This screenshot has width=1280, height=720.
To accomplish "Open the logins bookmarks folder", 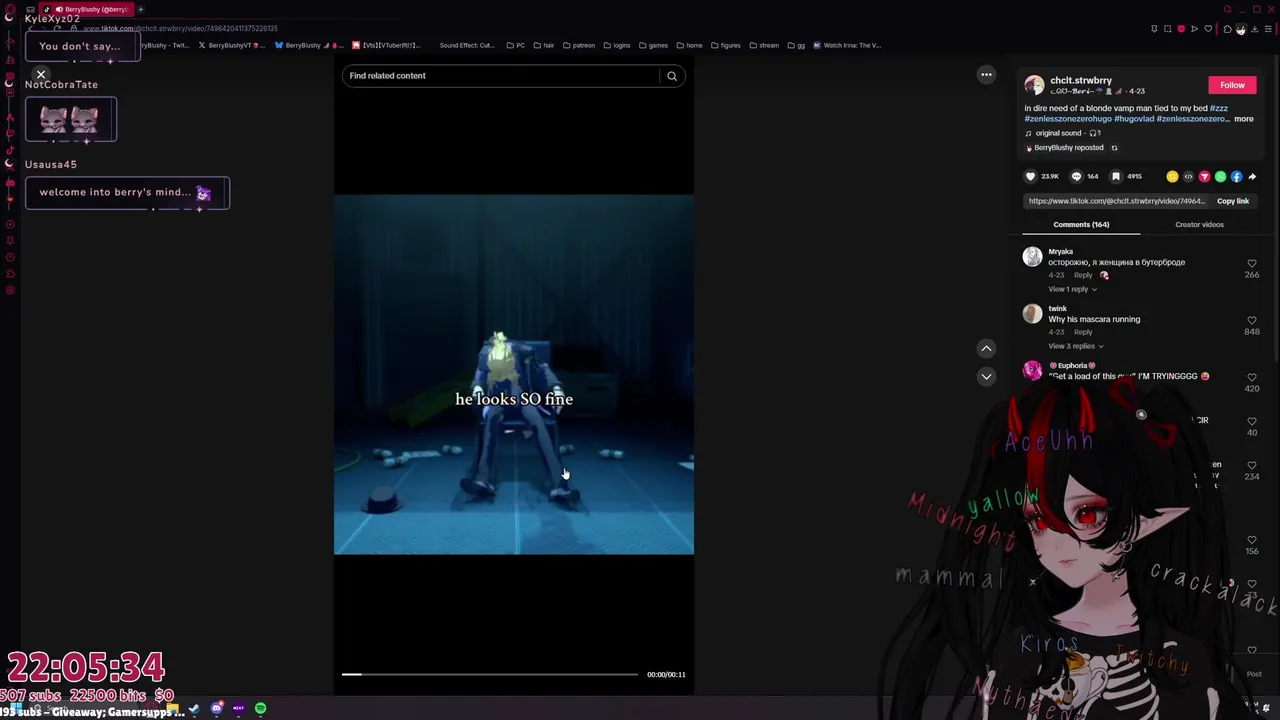I will click(x=617, y=45).
